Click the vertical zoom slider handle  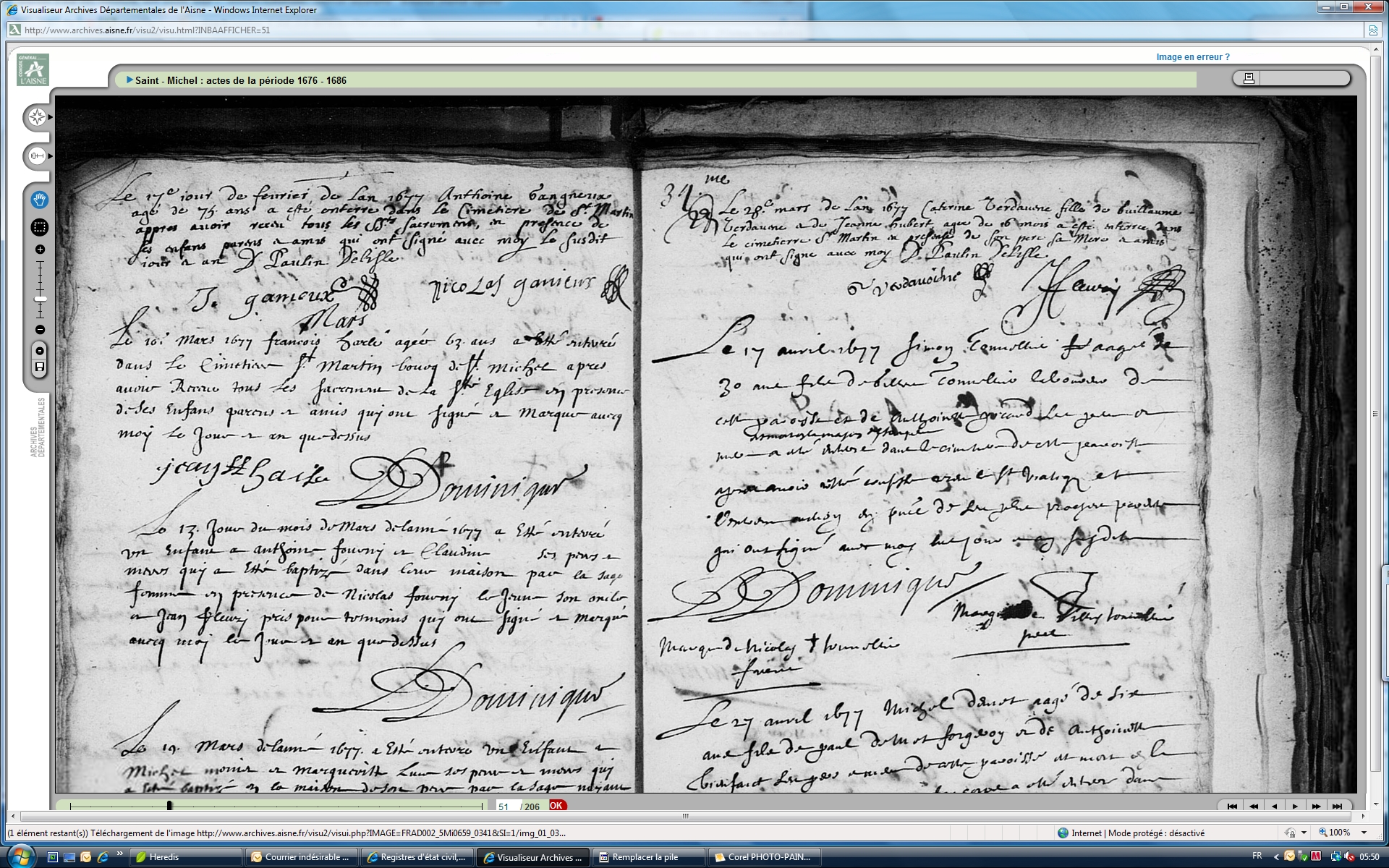(x=40, y=299)
